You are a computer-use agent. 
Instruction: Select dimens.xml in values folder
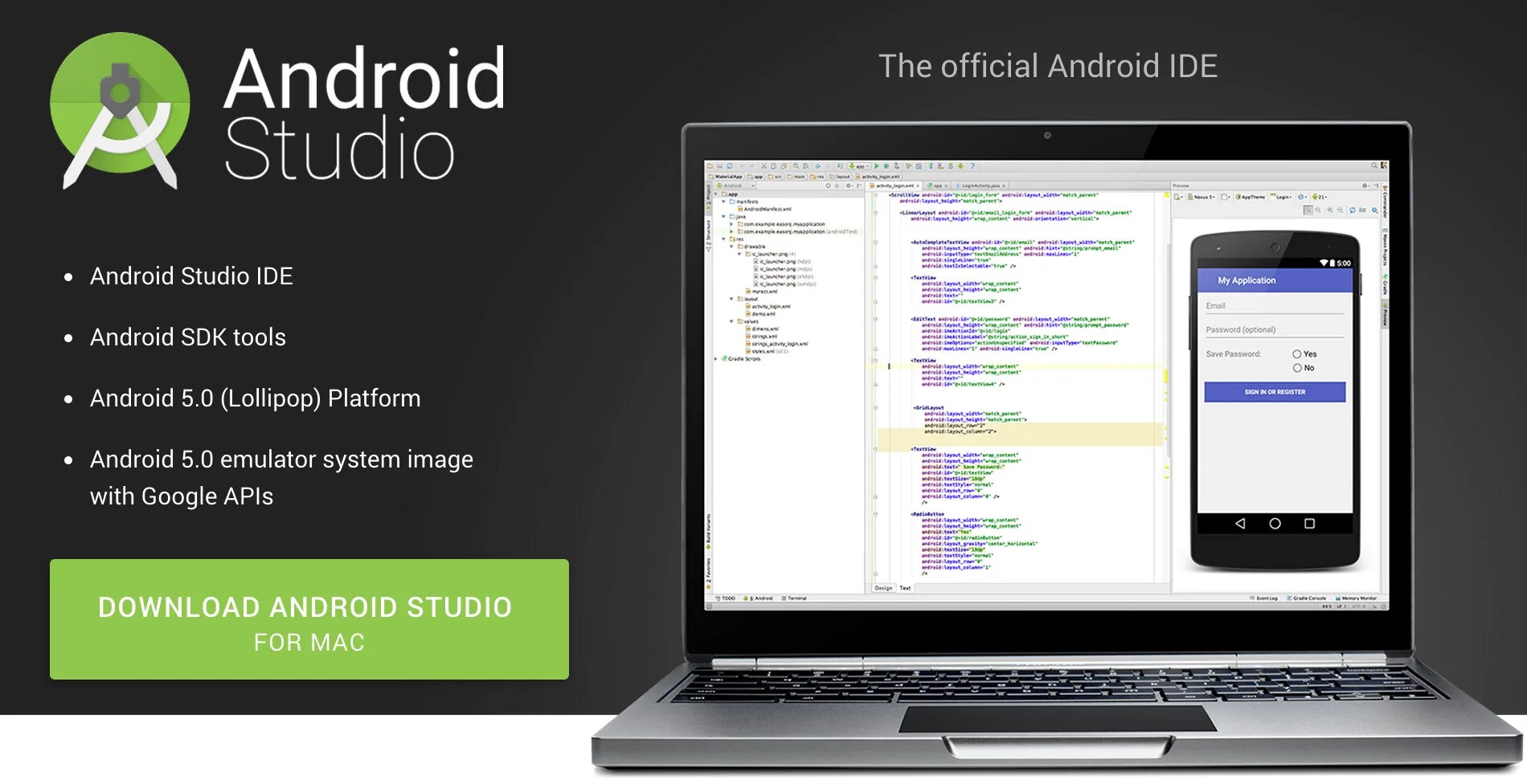click(763, 329)
